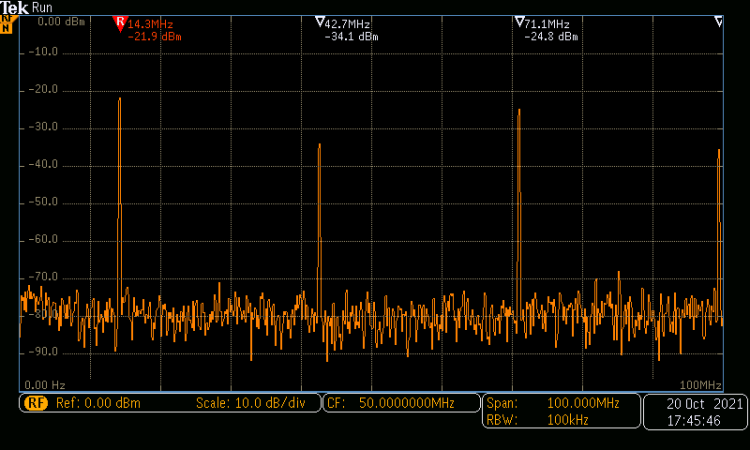750x450 pixels.
Task: Click the Run acquisition status
Action: (43, 7)
